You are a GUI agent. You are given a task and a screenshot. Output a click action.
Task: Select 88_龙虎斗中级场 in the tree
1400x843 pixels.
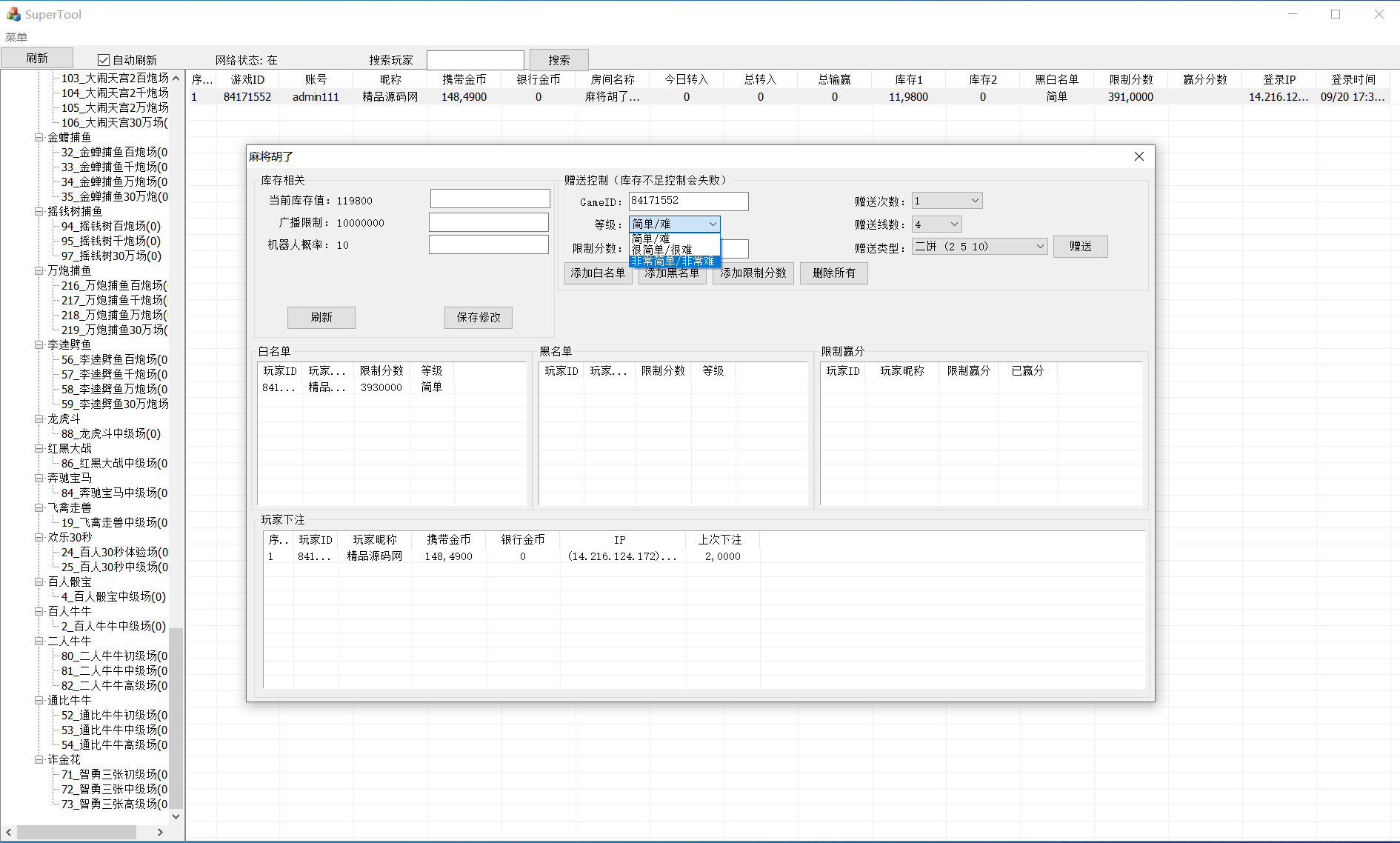[110, 433]
